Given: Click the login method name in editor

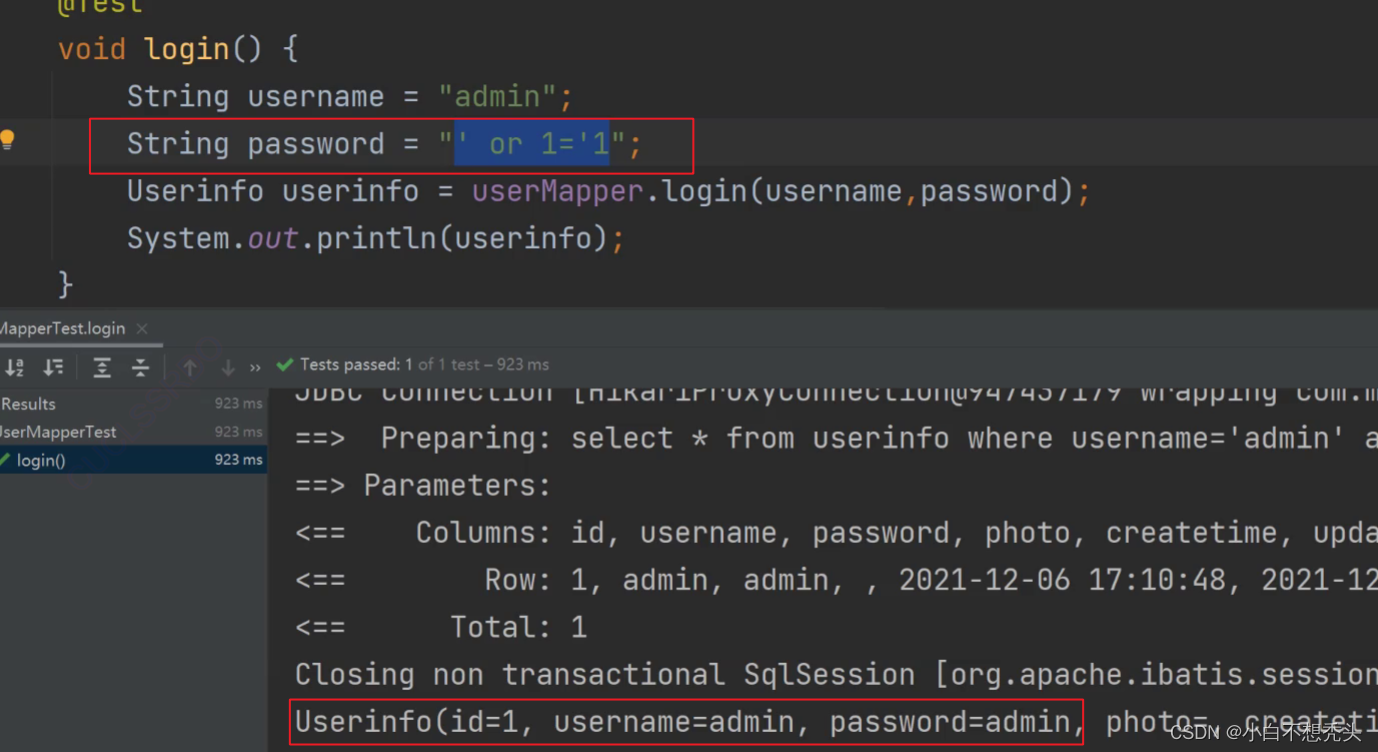Looking at the screenshot, I should click(187, 49).
